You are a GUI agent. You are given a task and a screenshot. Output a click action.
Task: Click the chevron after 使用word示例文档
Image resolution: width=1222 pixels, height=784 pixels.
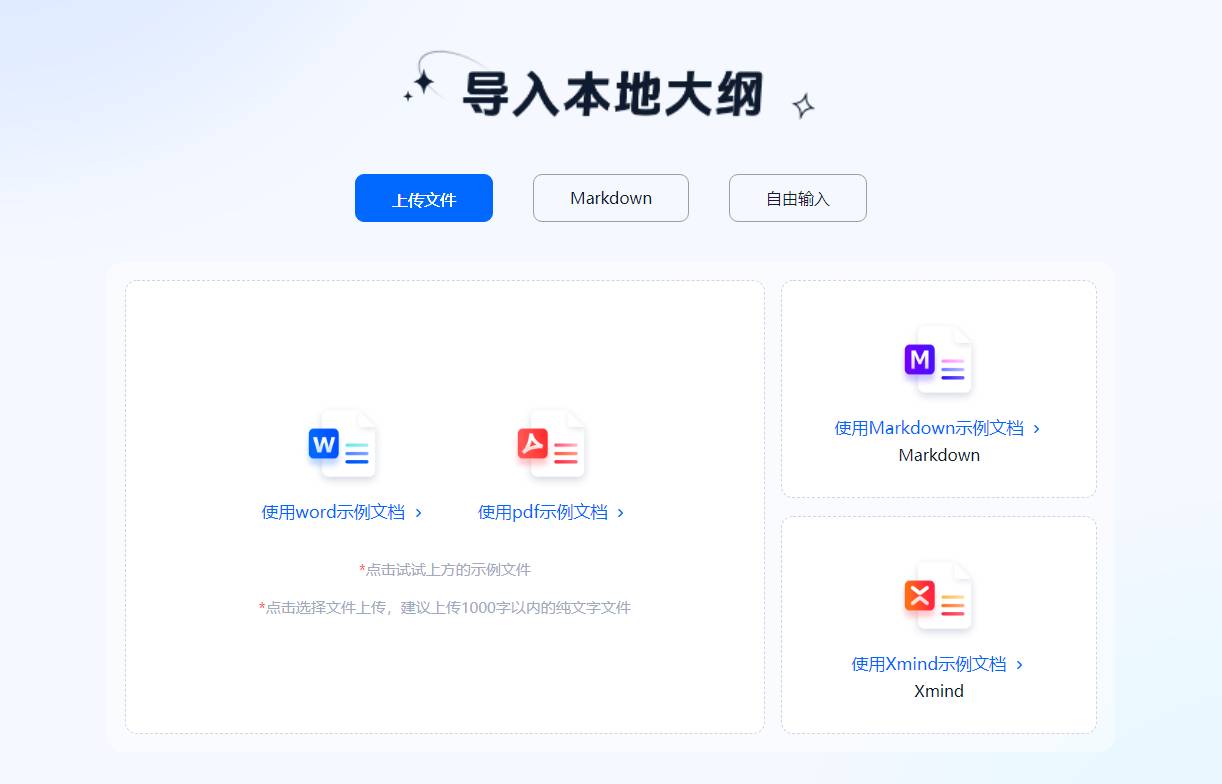coord(418,513)
